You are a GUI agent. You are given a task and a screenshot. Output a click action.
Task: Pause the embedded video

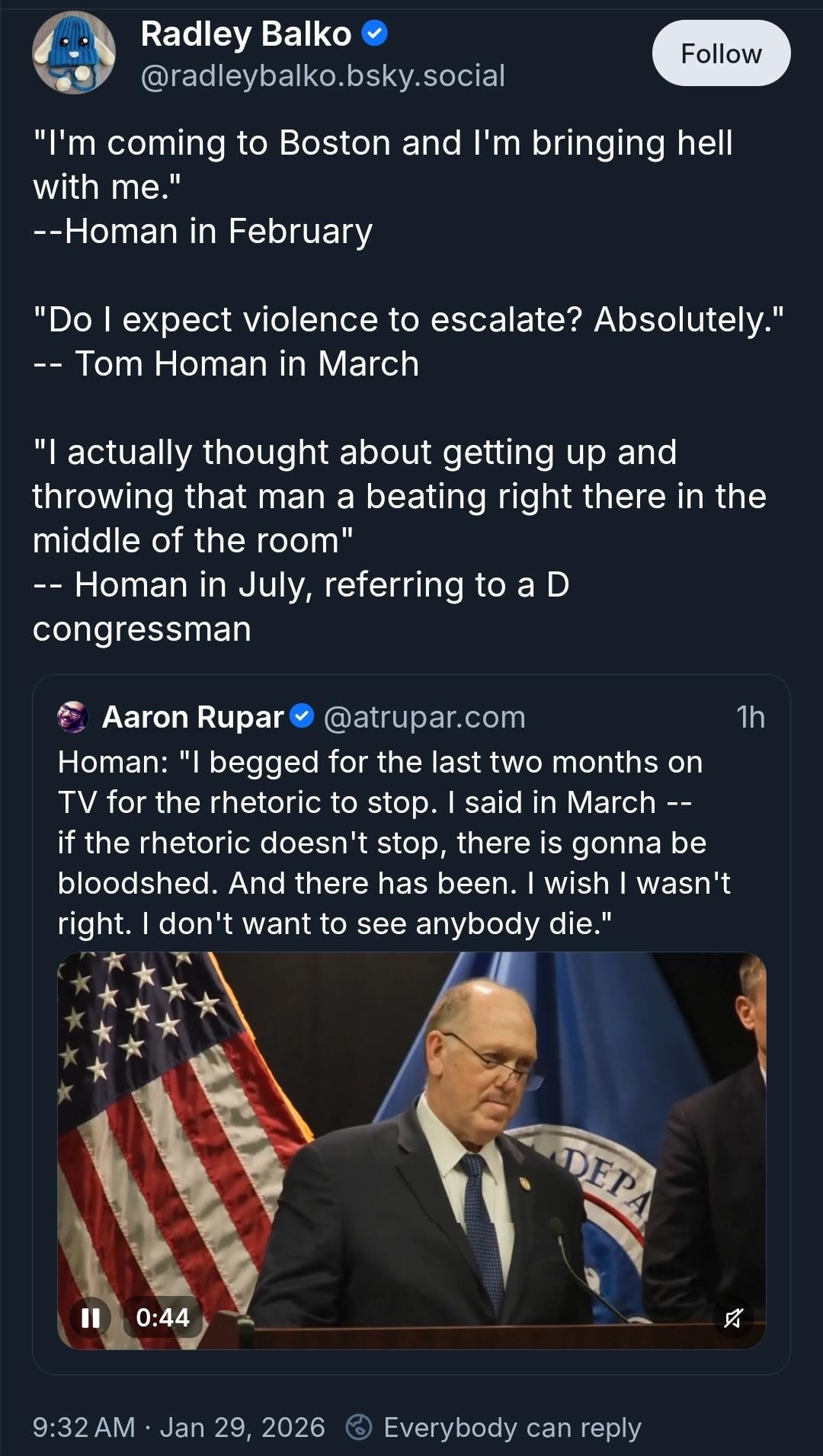(x=91, y=1317)
